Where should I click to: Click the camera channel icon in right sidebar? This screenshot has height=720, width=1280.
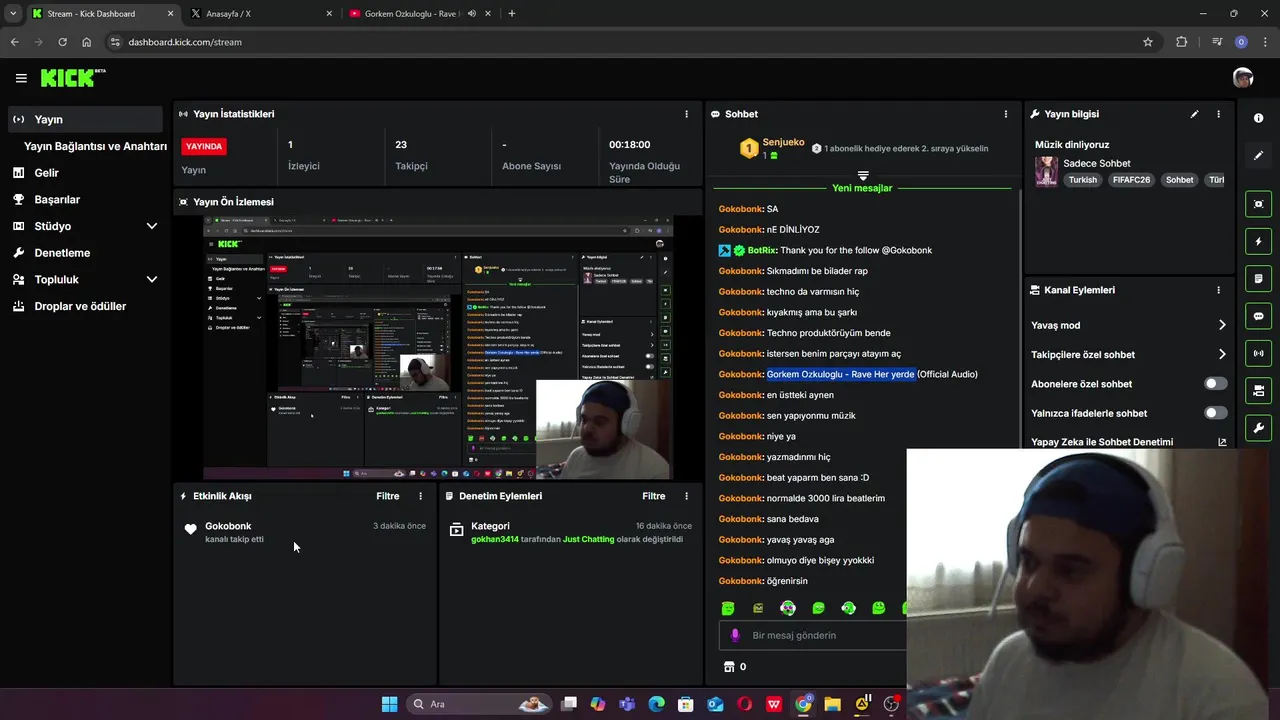pyautogui.click(x=1258, y=390)
